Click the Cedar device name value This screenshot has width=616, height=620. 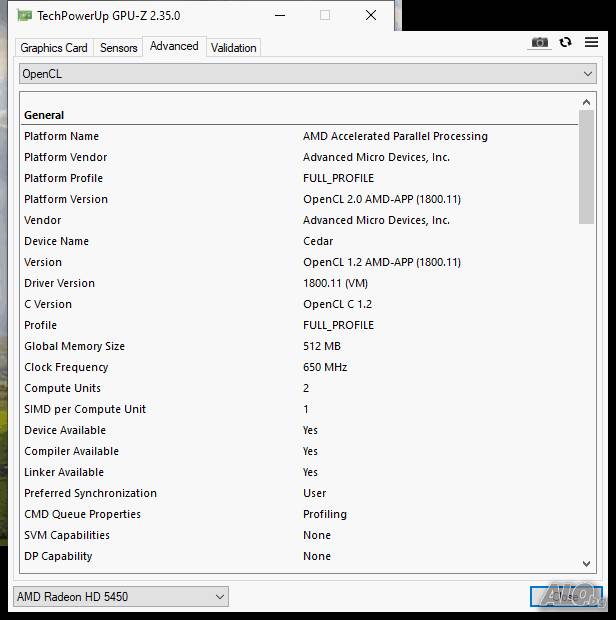pyautogui.click(x=318, y=241)
